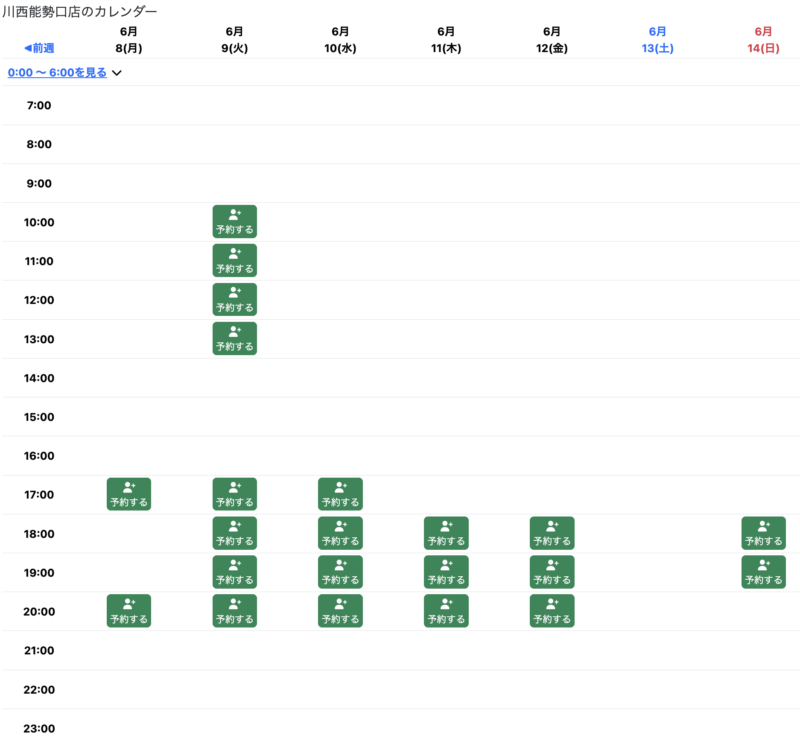
Task: Choose June 11 Thursday 20:00 booking
Action: [x=446, y=611]
